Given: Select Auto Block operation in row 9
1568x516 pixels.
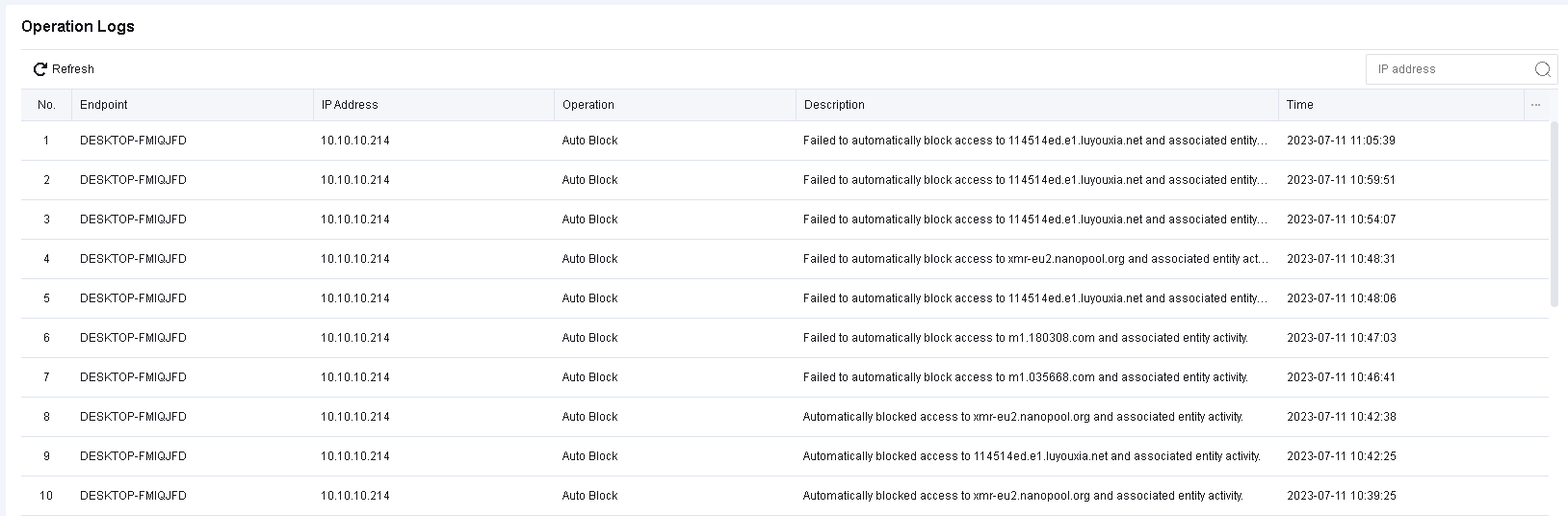Looking at the screenshot, I should coord(589,456).
